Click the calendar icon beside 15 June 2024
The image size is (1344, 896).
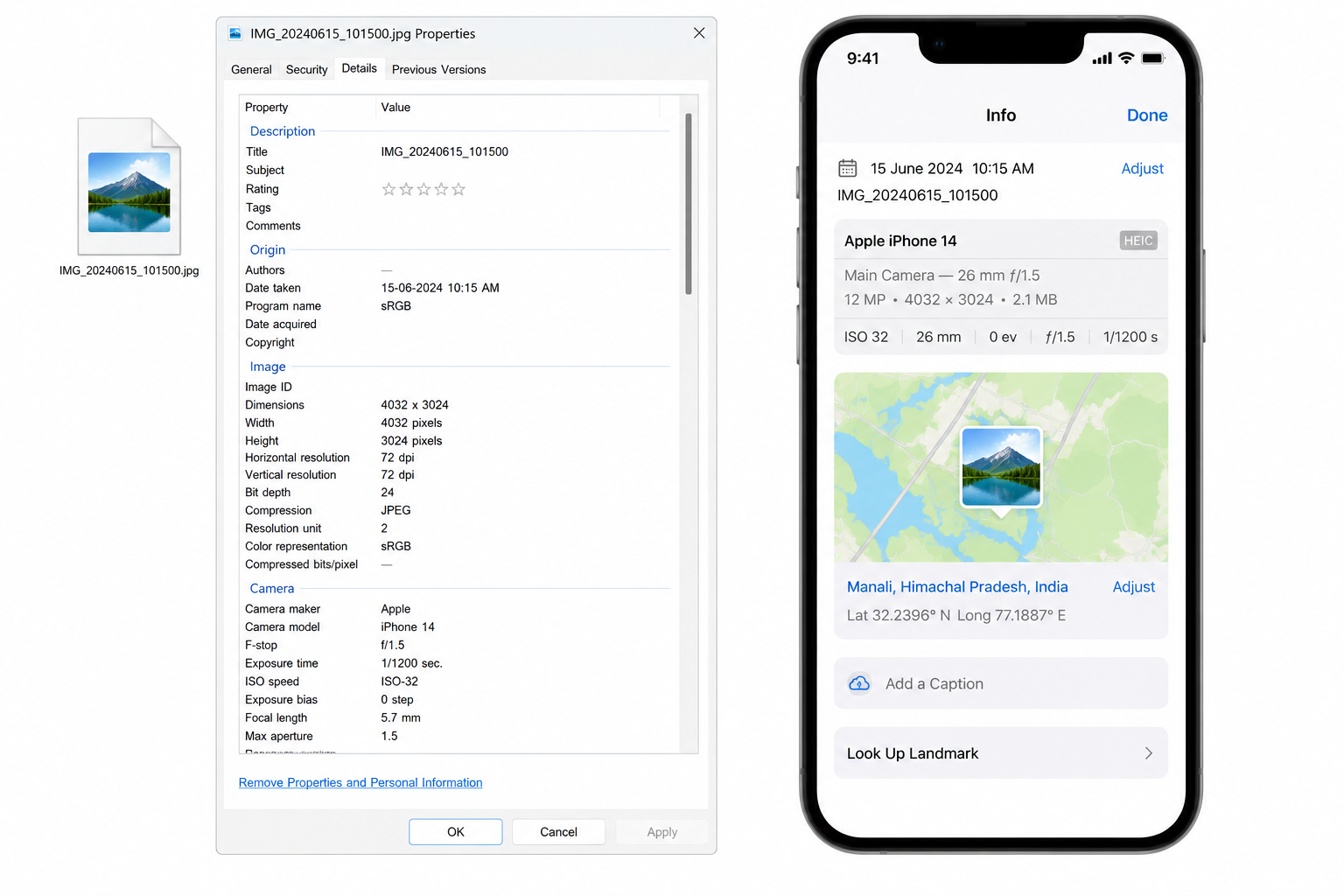pyautogui.click(x=848, y=168)
